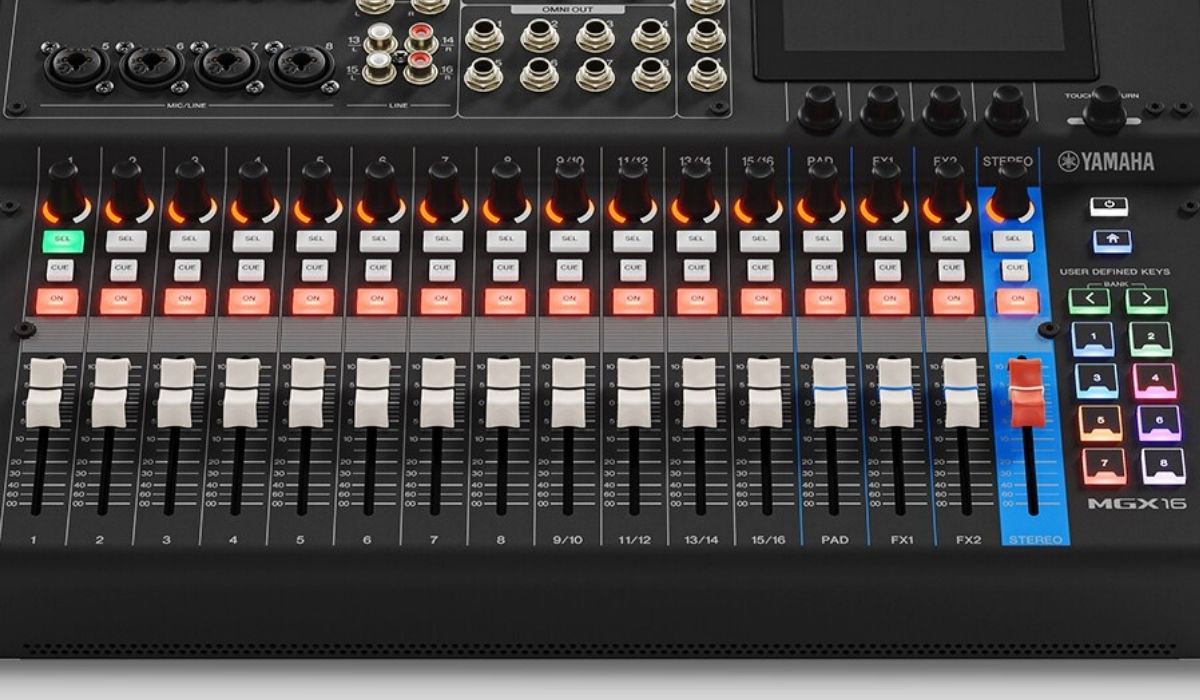
Task: Cue the FX1 channel
Action: [887, 270]
